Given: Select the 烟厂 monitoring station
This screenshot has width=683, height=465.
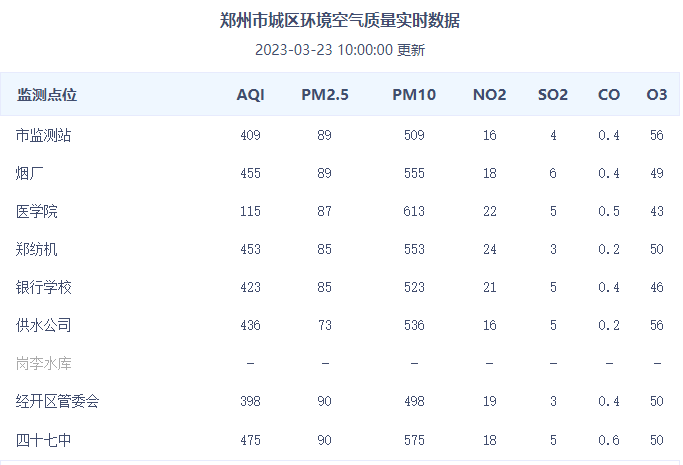Looking at the screenshot, I should [x=30, y=173].
